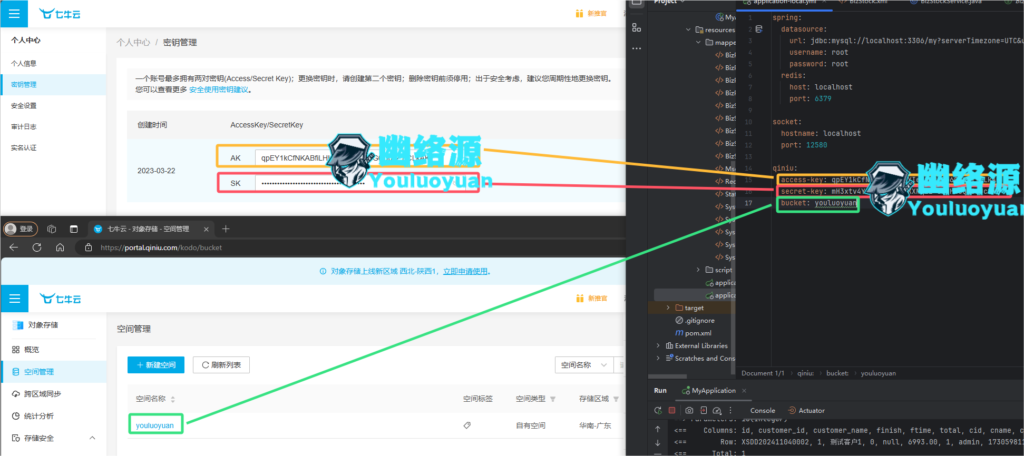Click 新建空间 button
Screen dimensions: 1024x456
click(x=156, y=365)
